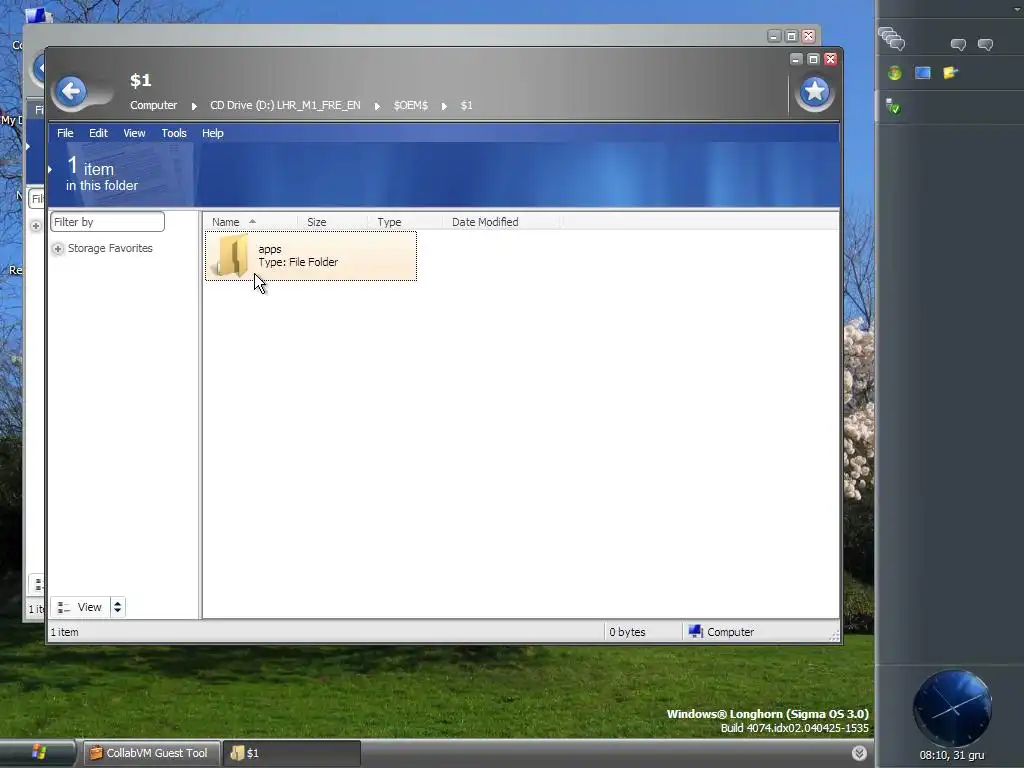Click the green Windows orb sidebar icon
Viewport: 1024px width, 768px height.
pos(895,73)
